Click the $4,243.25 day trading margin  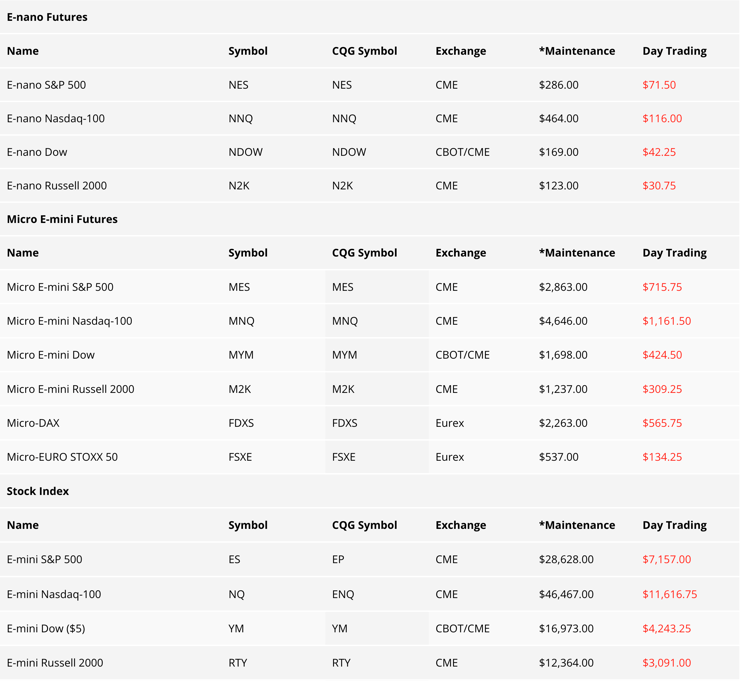click(666, 629)
